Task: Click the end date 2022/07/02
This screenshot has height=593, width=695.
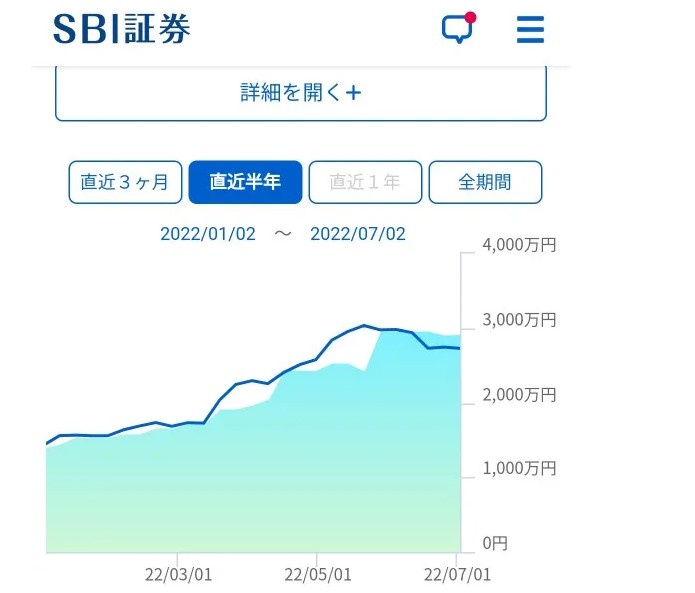Action: point(358,234)
